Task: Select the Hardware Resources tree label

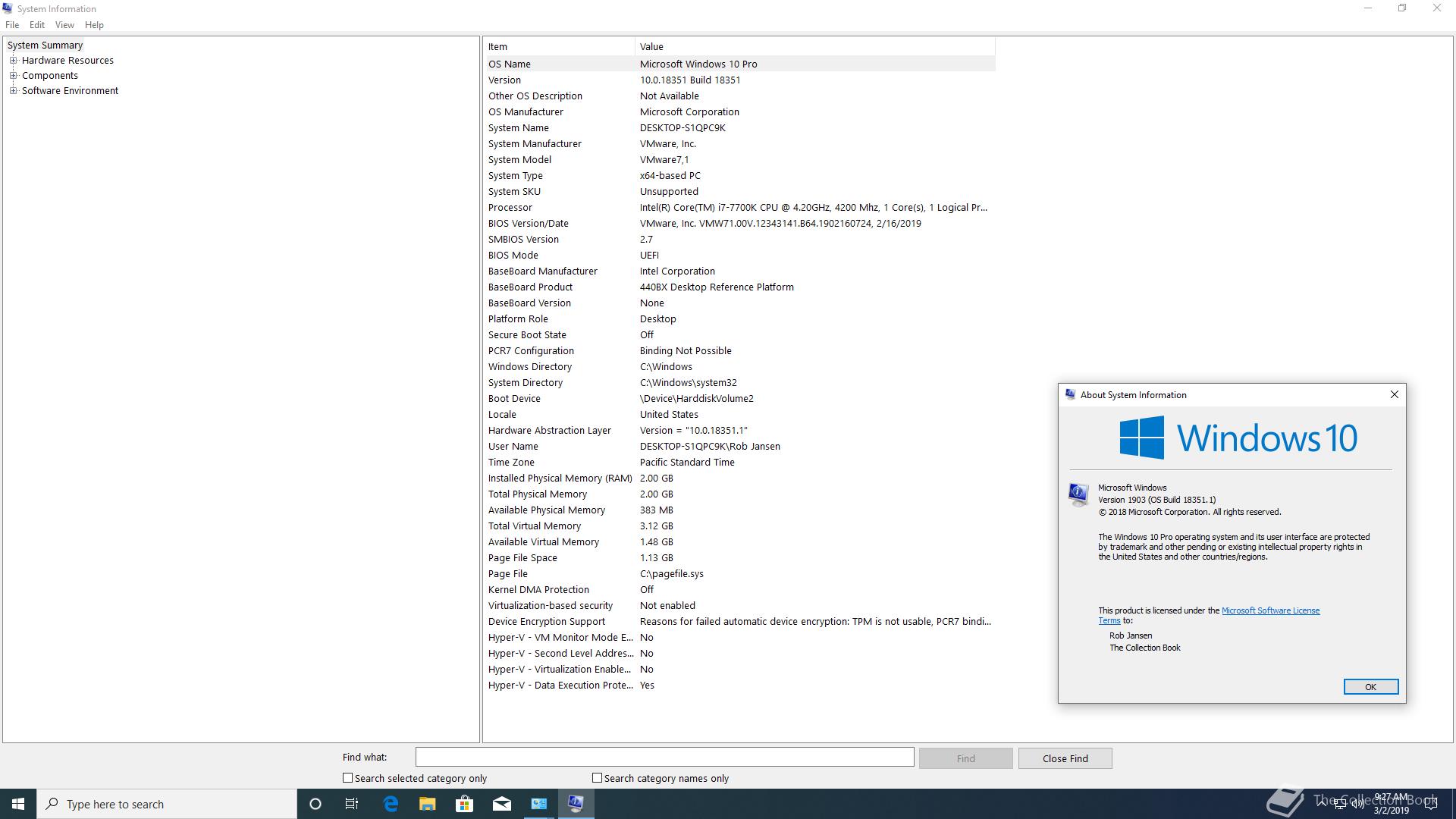Action: point(67,61)
